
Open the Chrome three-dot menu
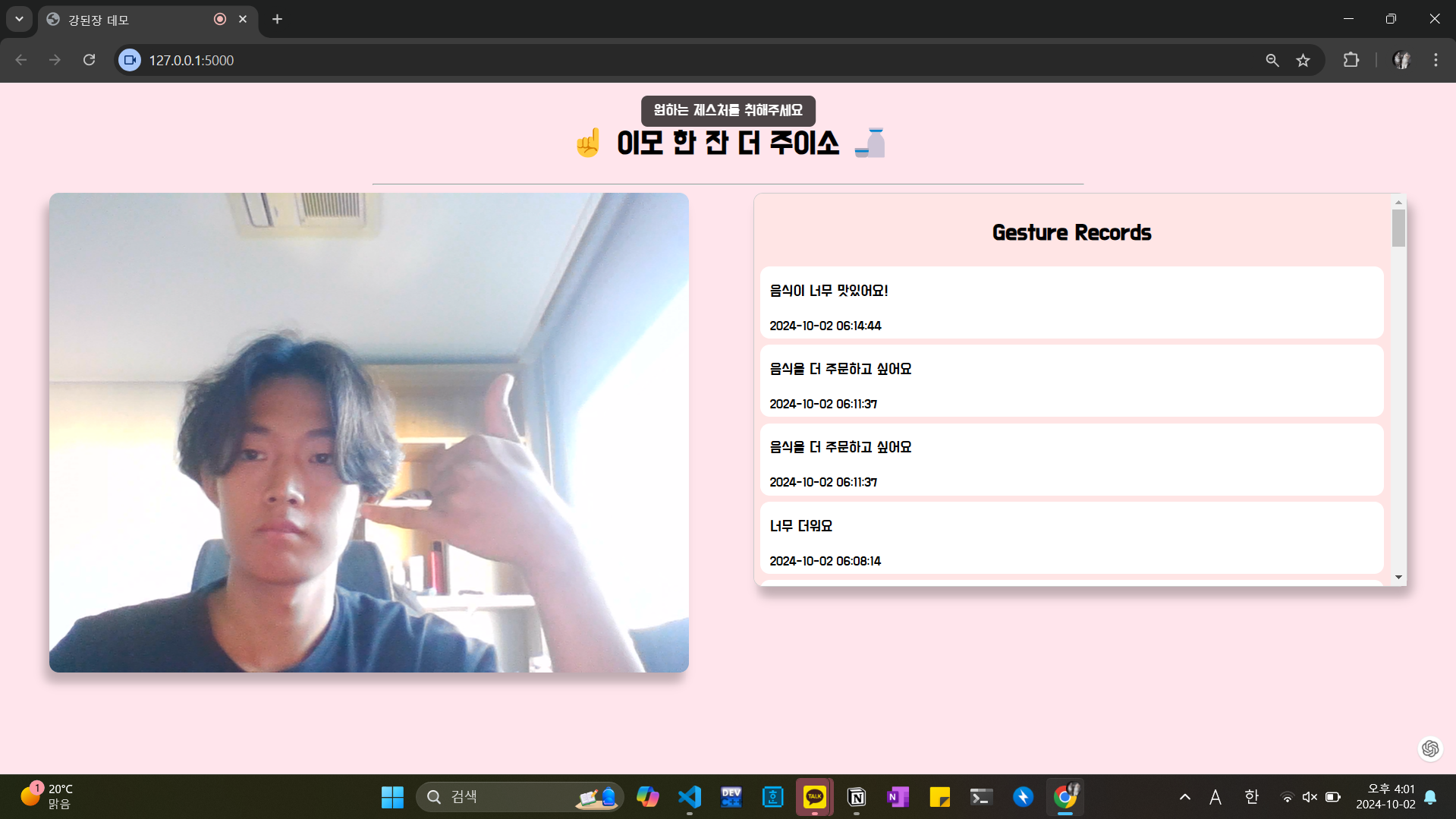tap(1436, 60)
